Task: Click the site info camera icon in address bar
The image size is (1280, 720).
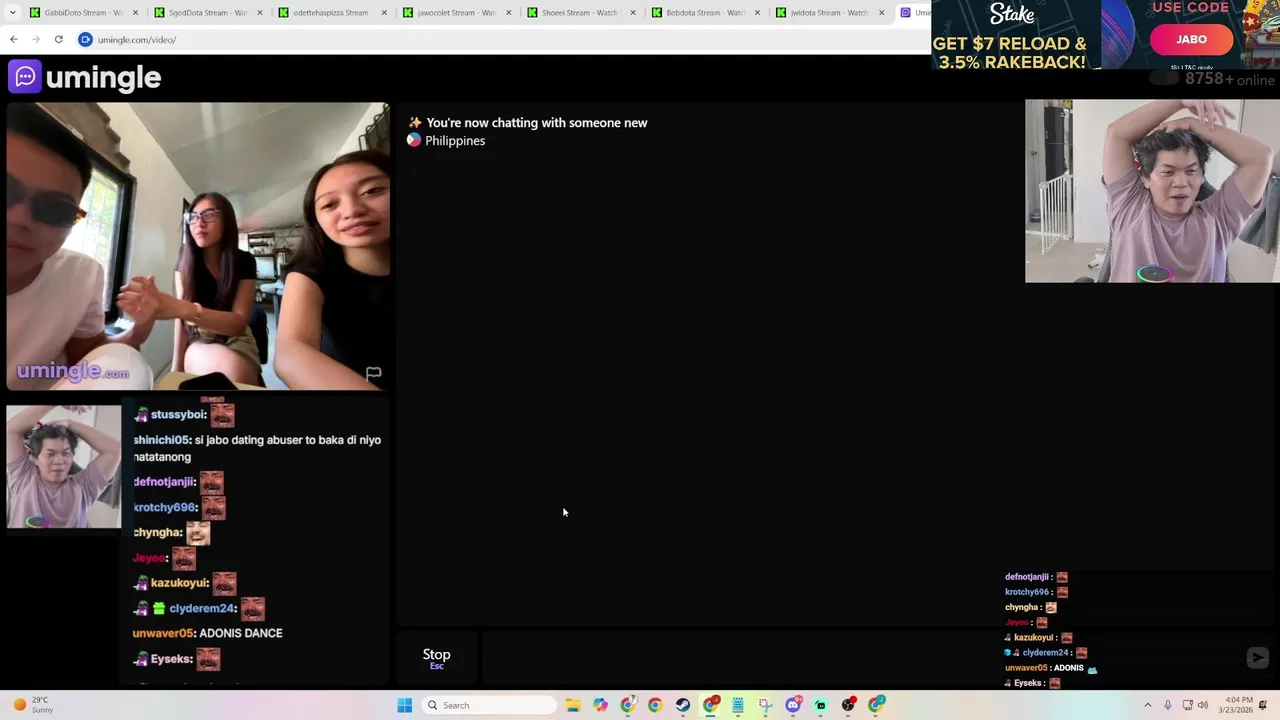Action: [x=85, y=39]
